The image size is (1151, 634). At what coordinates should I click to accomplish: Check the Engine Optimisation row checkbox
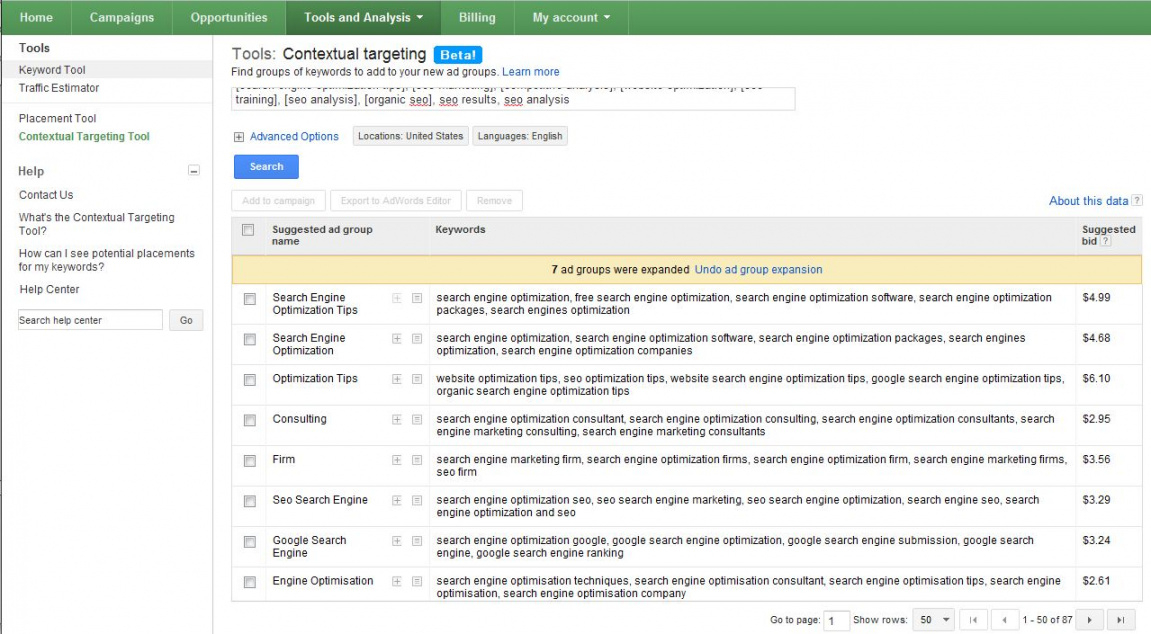click(x=250, y=582)
